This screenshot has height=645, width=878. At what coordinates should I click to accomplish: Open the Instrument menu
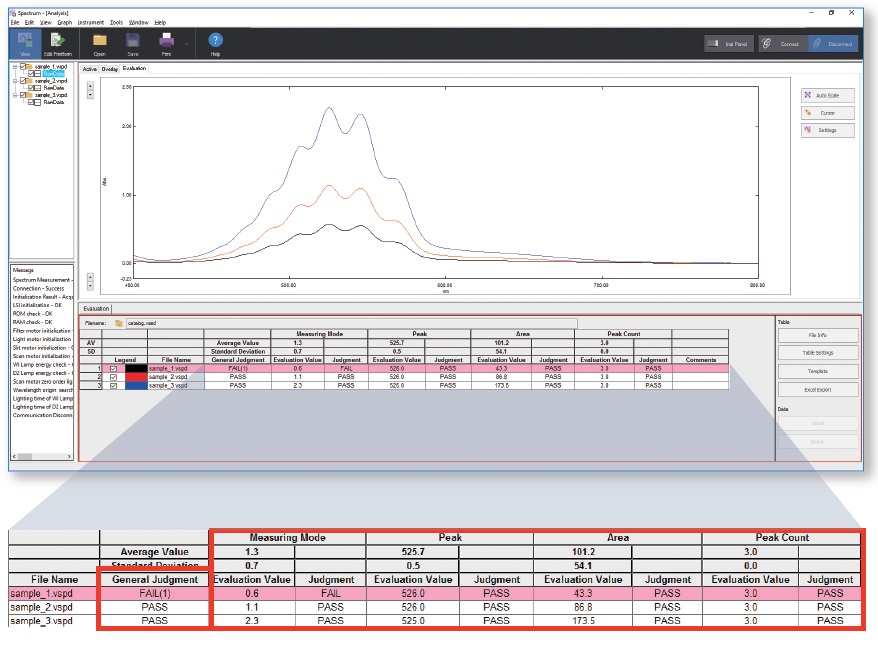[90, 22]
